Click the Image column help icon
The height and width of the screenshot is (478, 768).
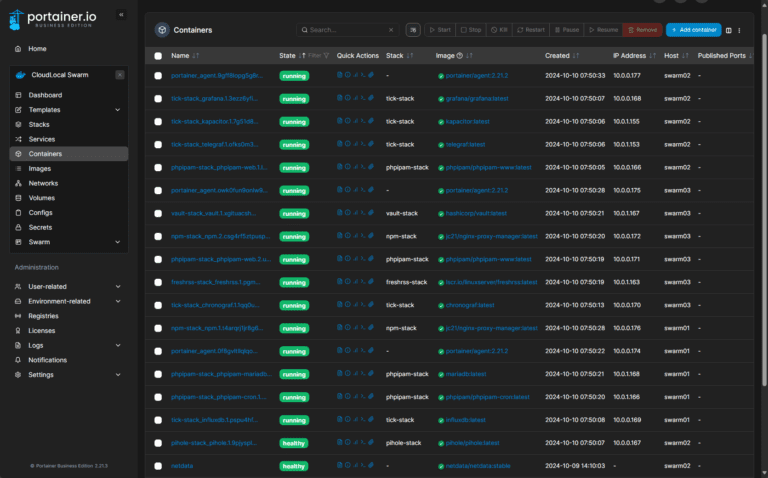[x=459, y=56]
